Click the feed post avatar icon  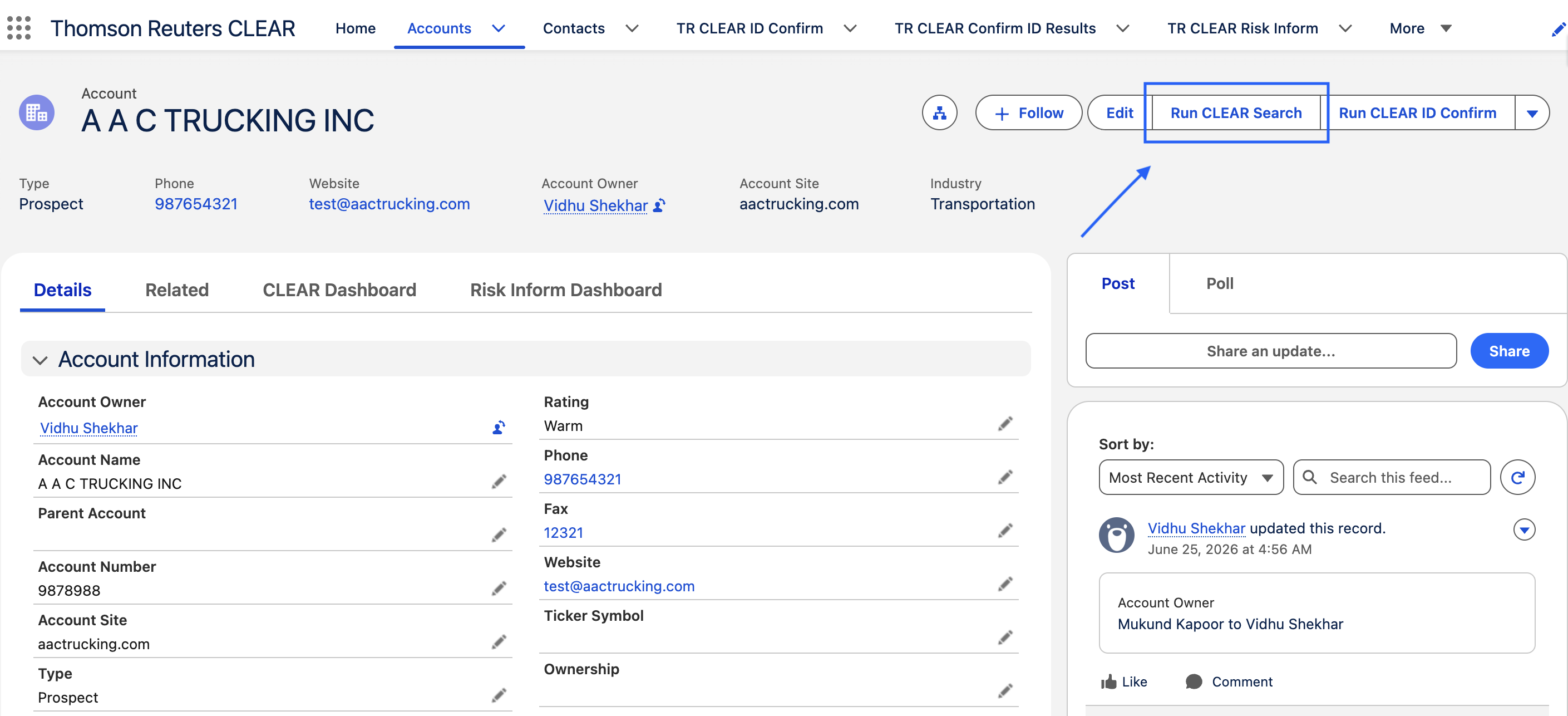point(1116,535)
